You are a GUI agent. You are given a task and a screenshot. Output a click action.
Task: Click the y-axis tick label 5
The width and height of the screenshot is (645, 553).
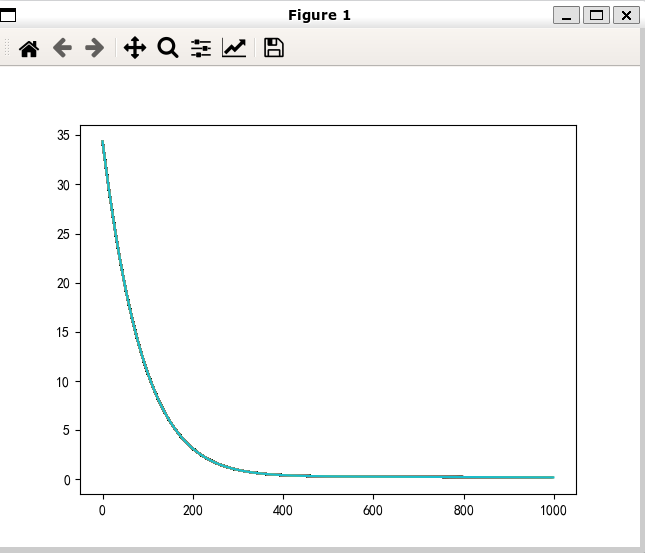coord(66,430)
